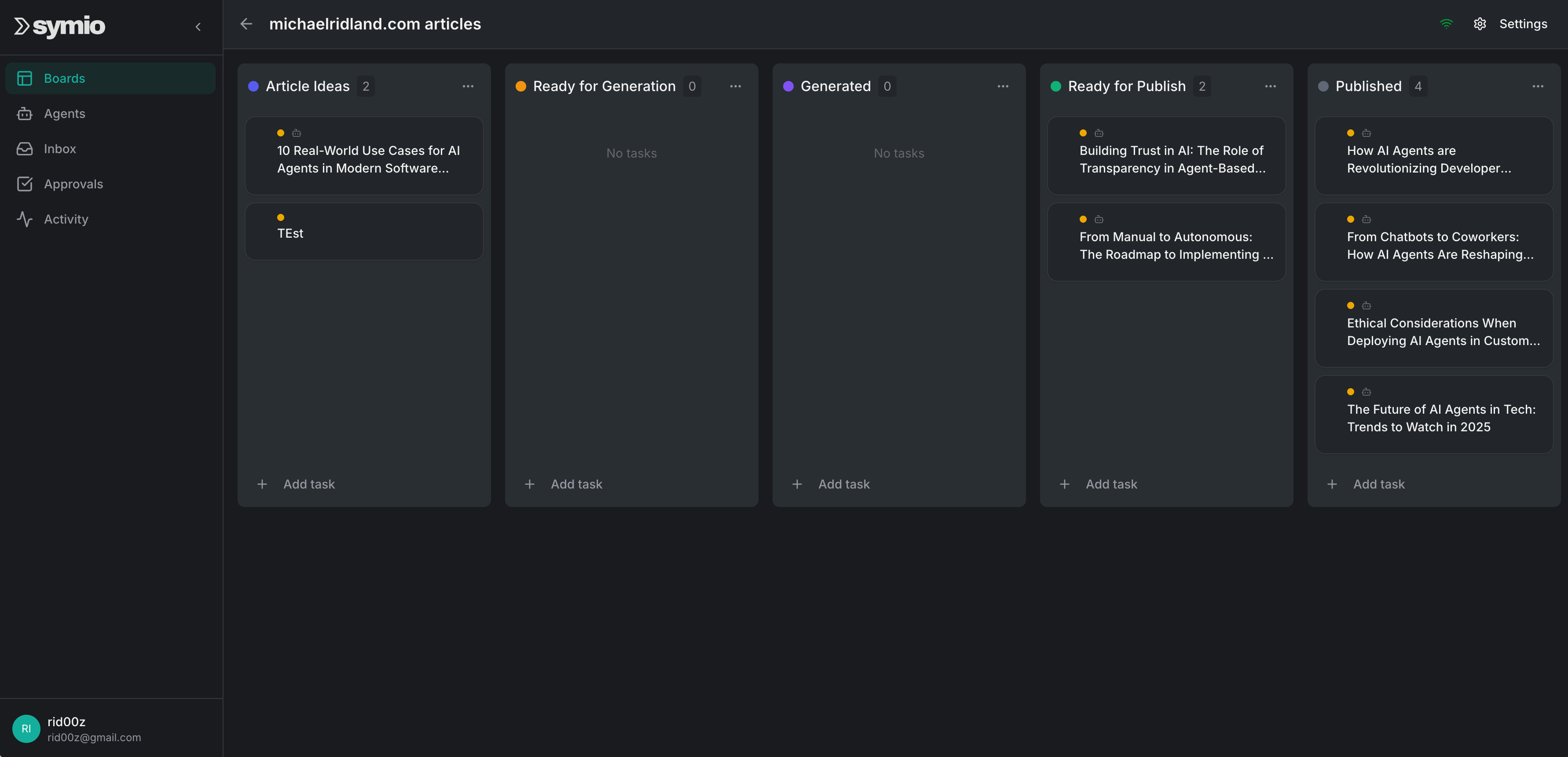Open Published column options menu

pos(1538,86)
